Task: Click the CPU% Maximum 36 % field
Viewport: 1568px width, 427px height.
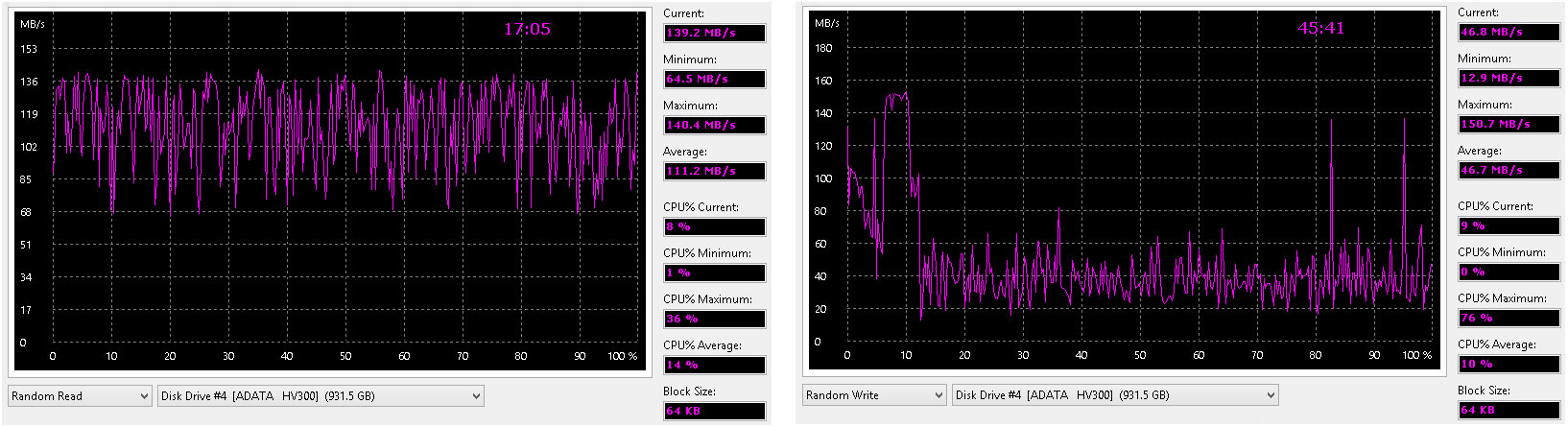Action: point(714,320)
